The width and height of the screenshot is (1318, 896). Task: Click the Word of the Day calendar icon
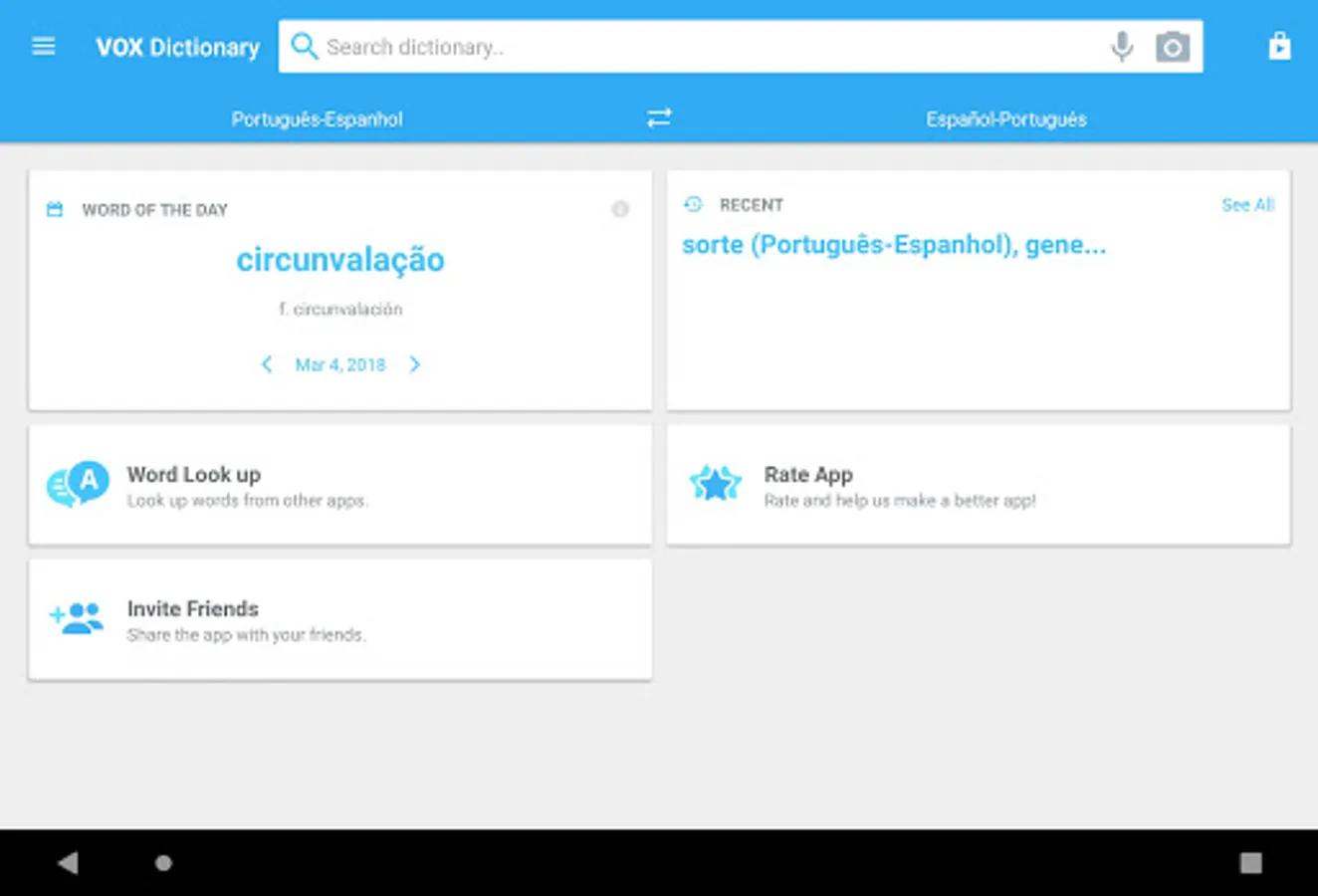56,209
